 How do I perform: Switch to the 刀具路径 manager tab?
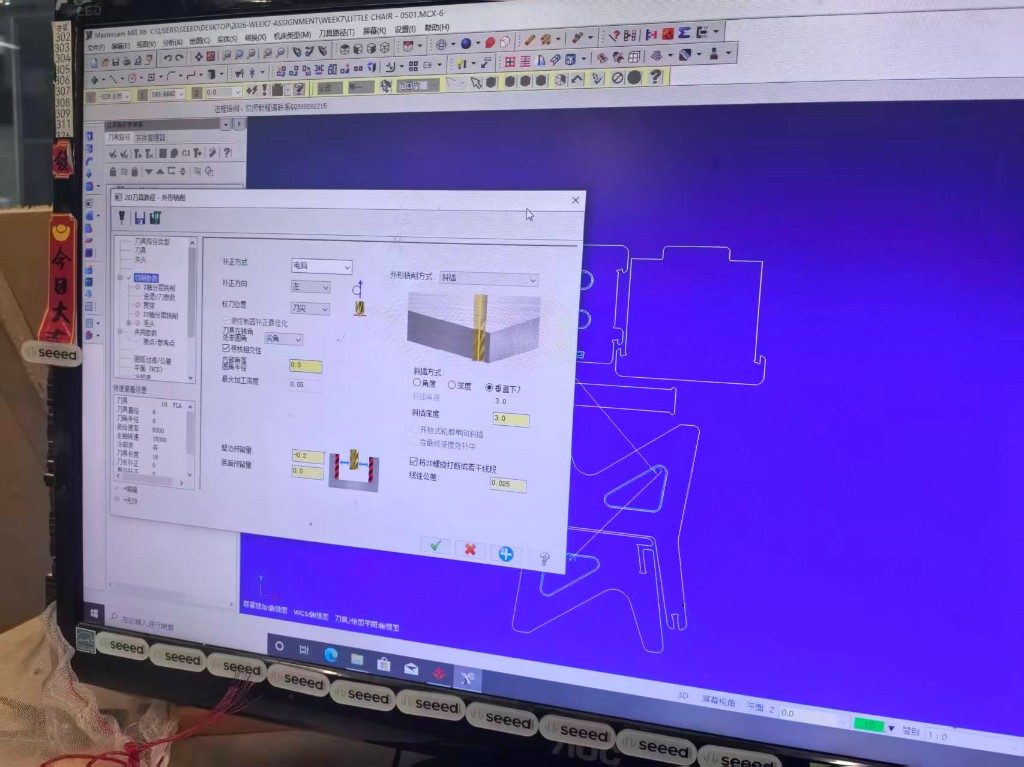tap(120, 138)
